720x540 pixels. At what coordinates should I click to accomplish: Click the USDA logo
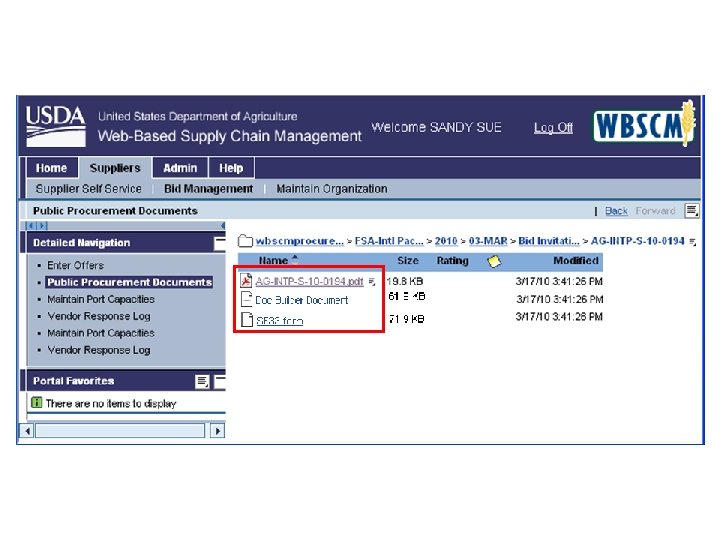[x=56, y=126]
